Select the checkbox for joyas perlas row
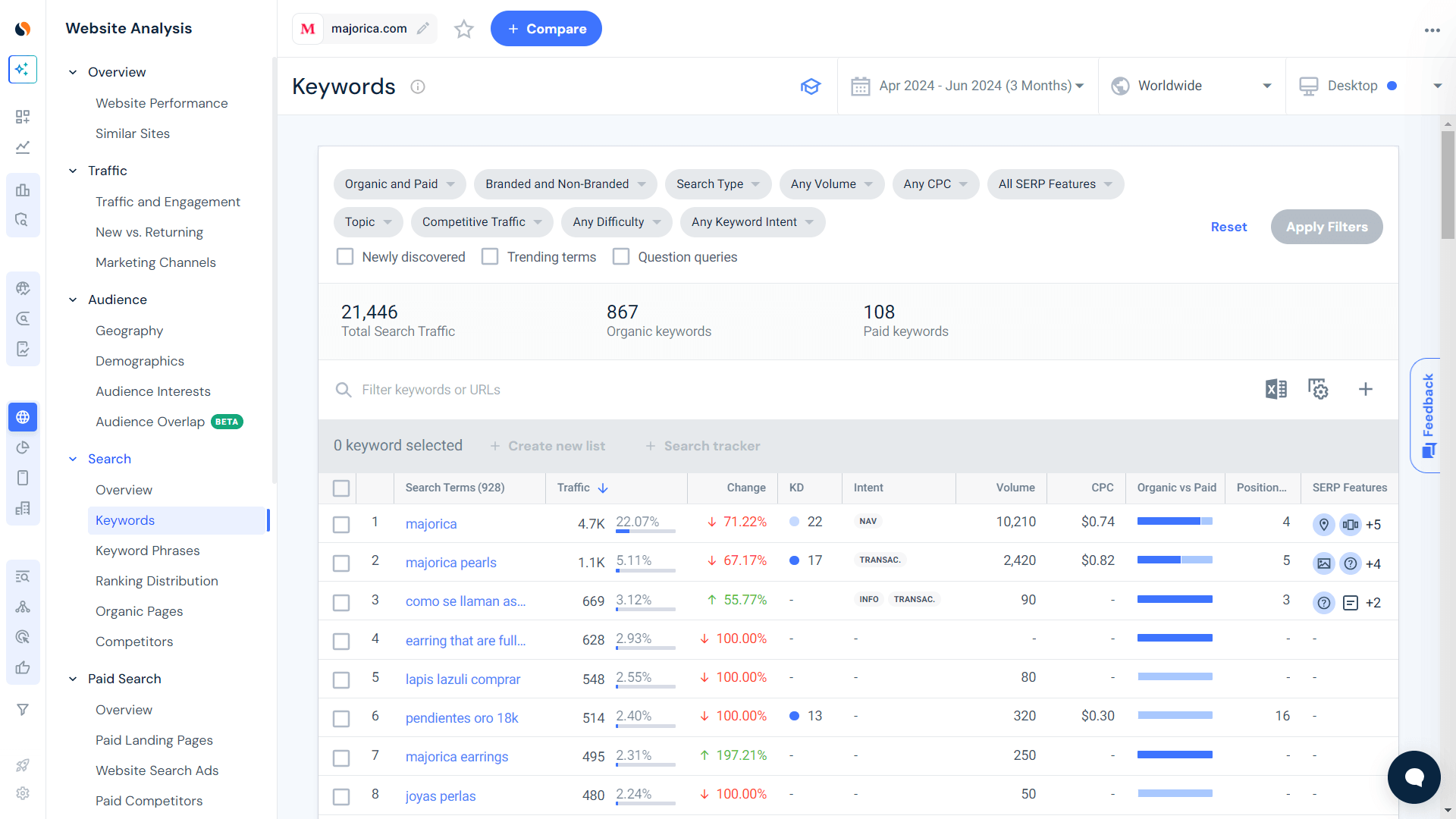Viewport: 1456px width, 819px height. coord(341,797)
